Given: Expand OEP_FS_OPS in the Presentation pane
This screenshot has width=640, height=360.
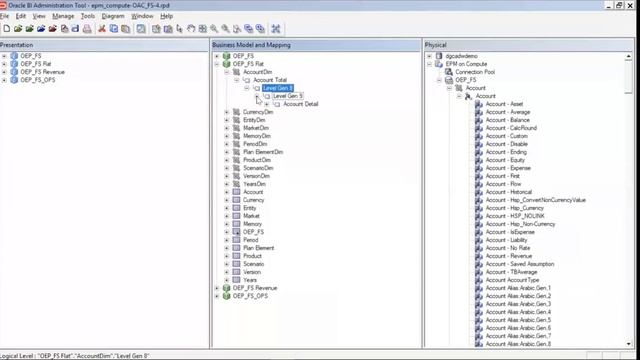Looking at the screenshot, I should click(x=4, y=80).
